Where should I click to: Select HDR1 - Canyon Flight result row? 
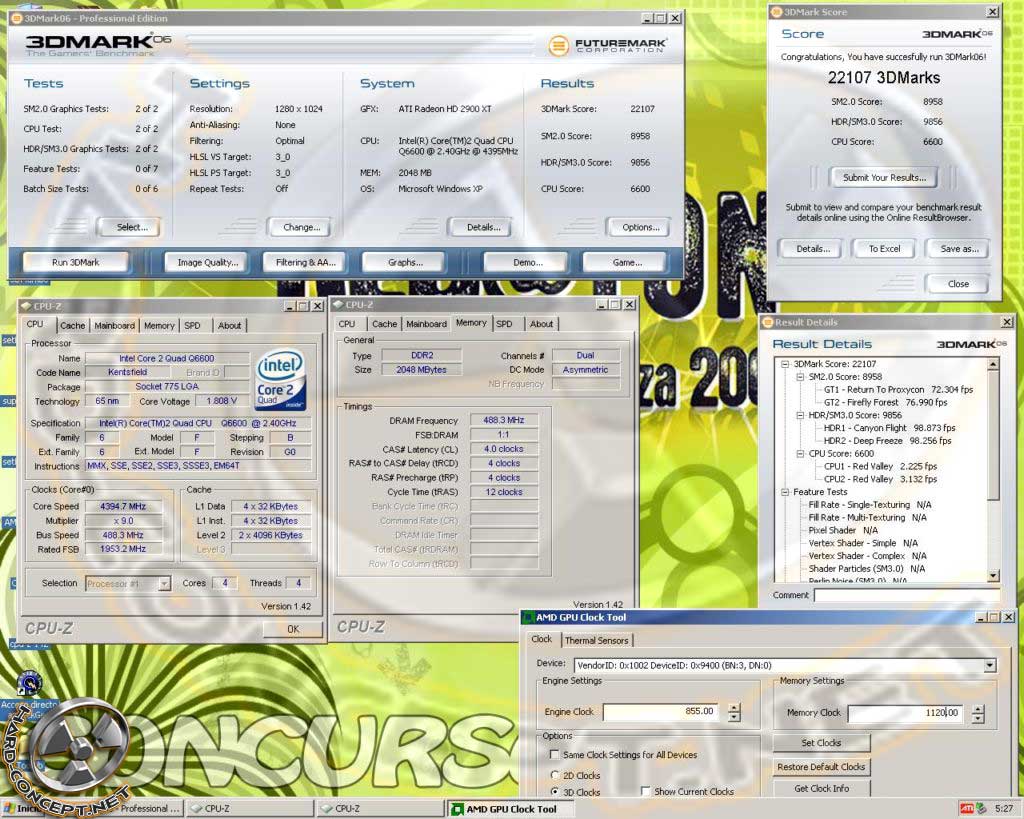(x=889, y=428)
